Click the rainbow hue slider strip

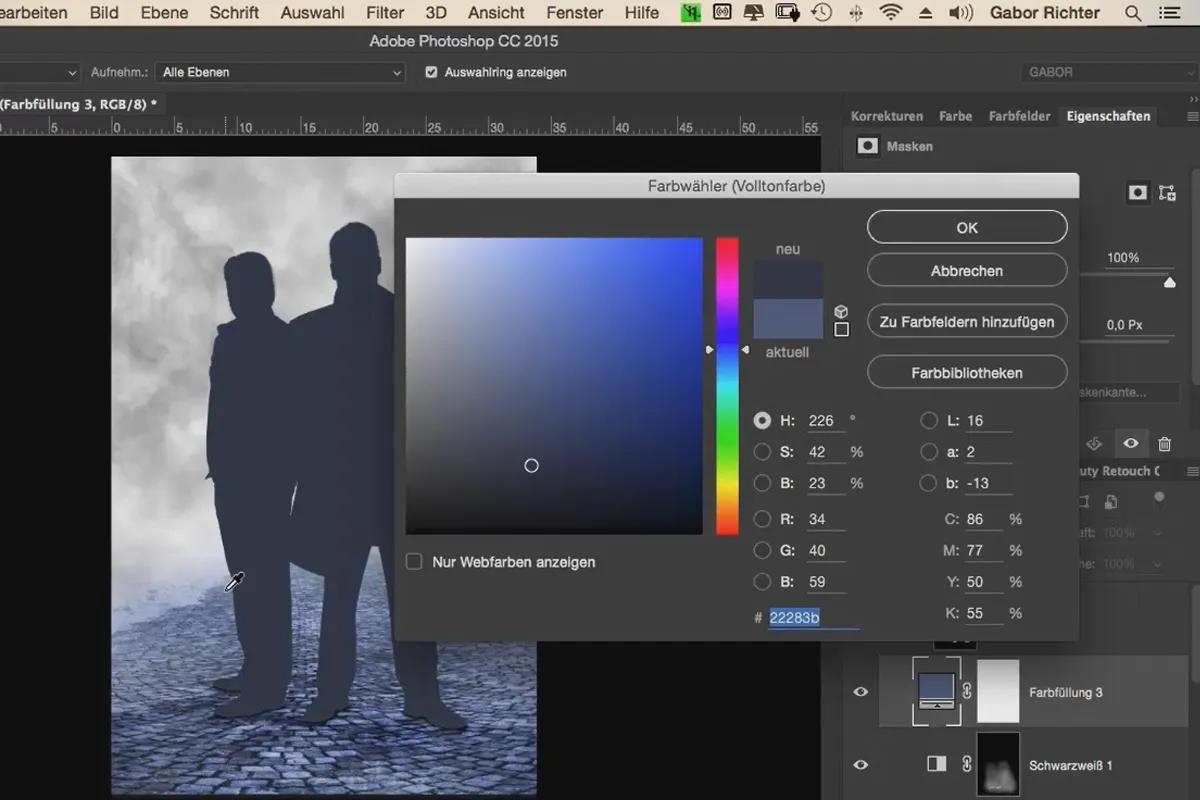click(727, 386)
